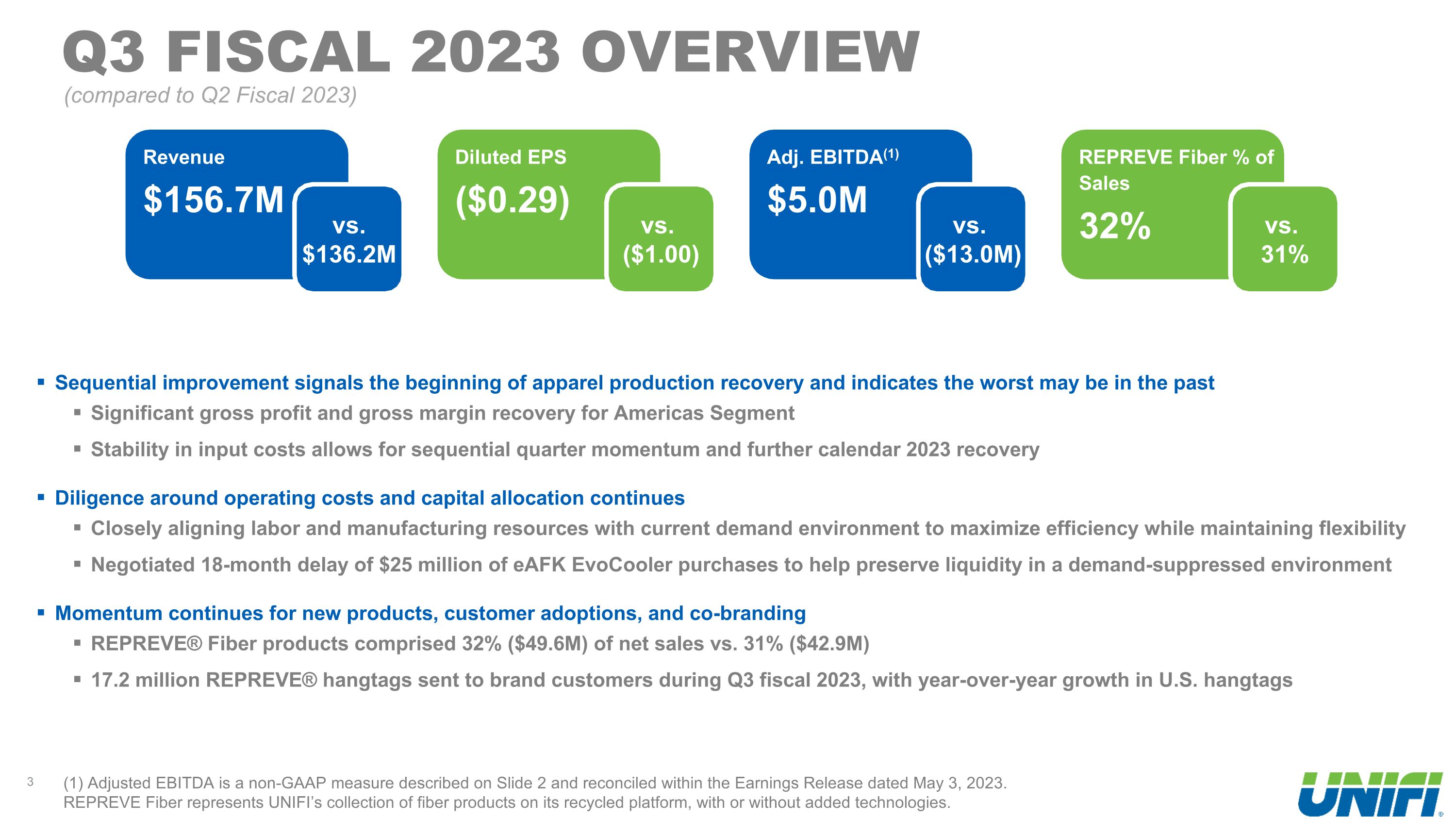Click 'Diligence around operating costs' heading
This screenshot has height=819, width=1456.
click(370, 498)
